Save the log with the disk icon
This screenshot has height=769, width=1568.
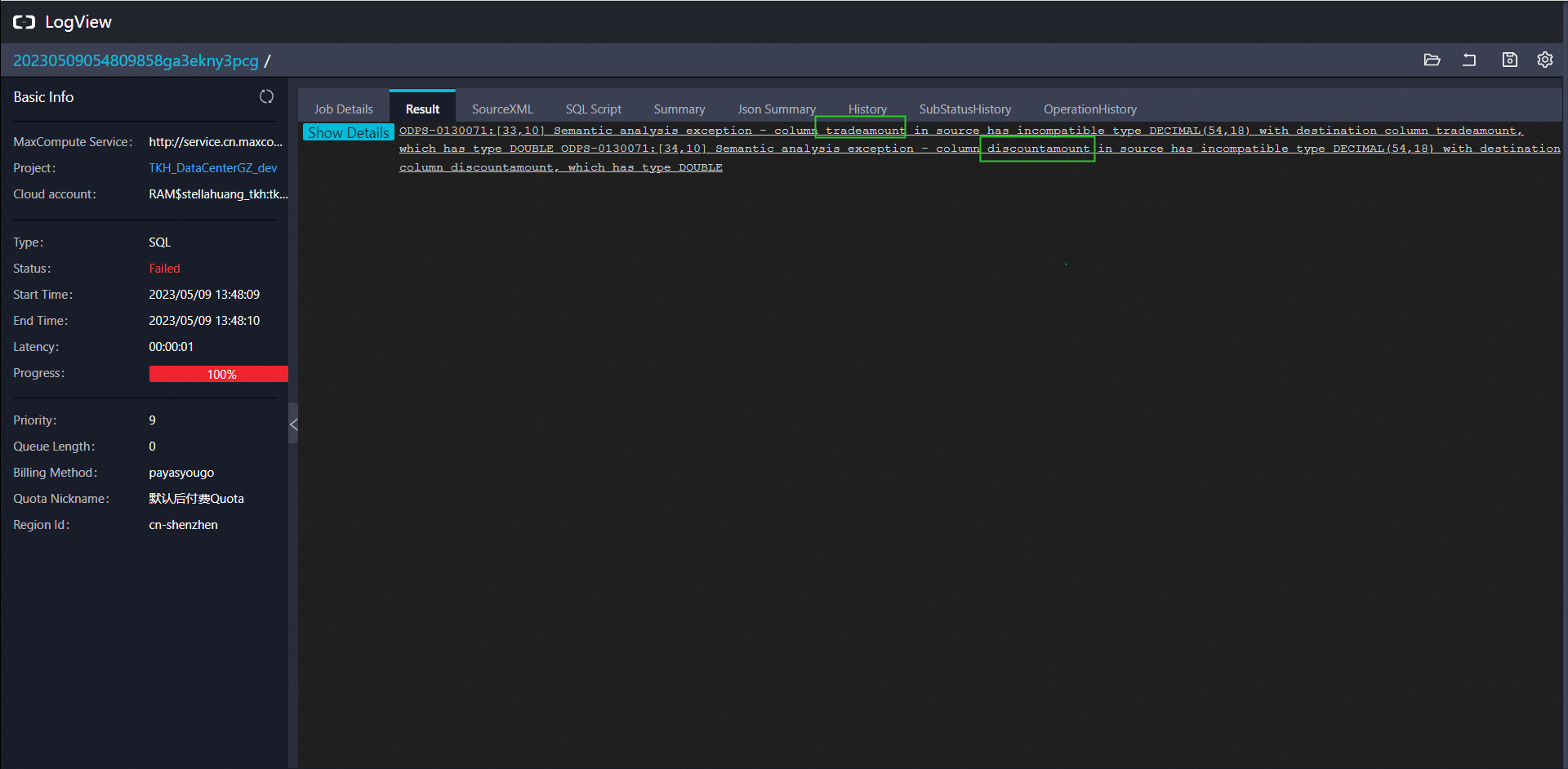[1509, 60]
